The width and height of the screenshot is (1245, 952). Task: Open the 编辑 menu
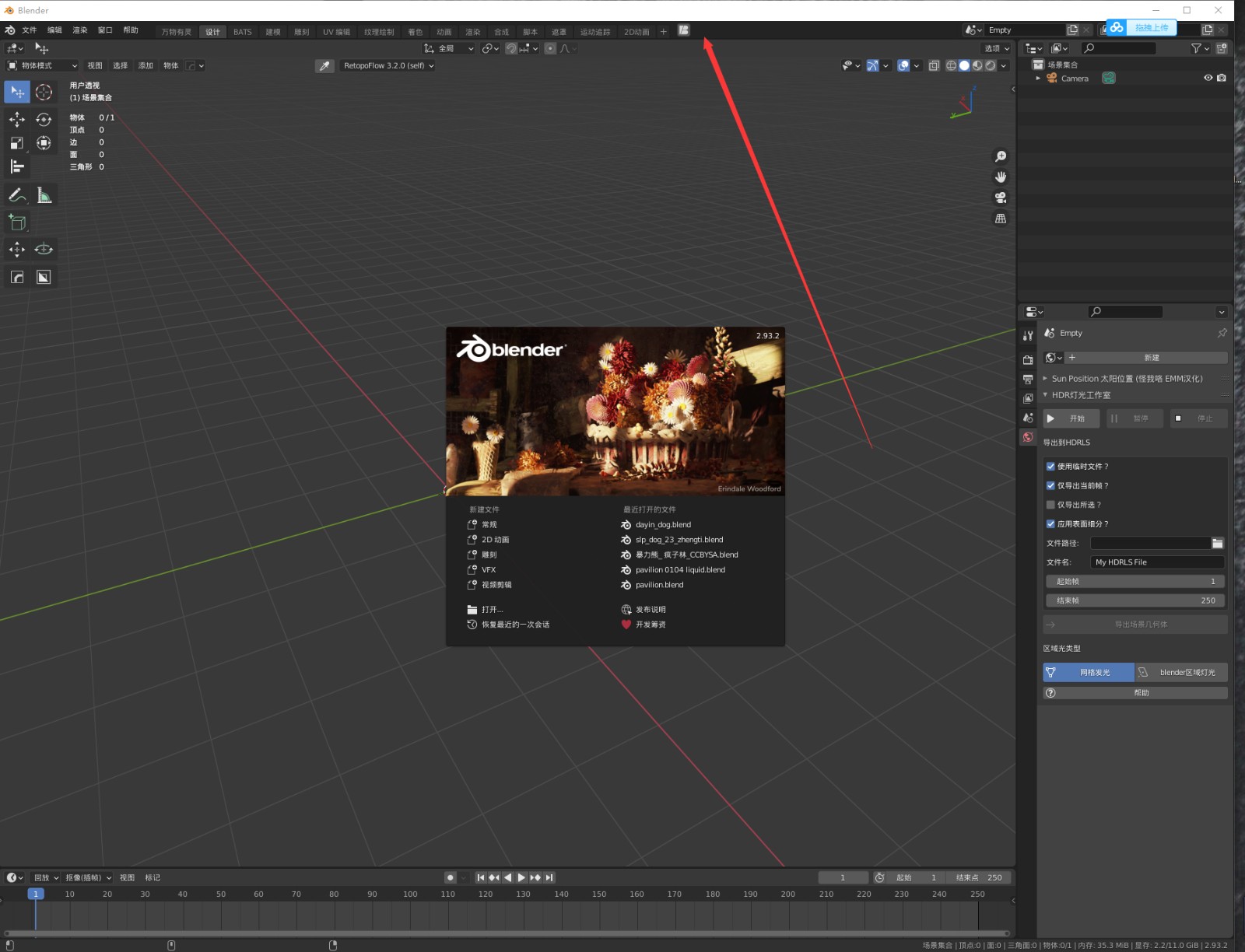[54, 30]
